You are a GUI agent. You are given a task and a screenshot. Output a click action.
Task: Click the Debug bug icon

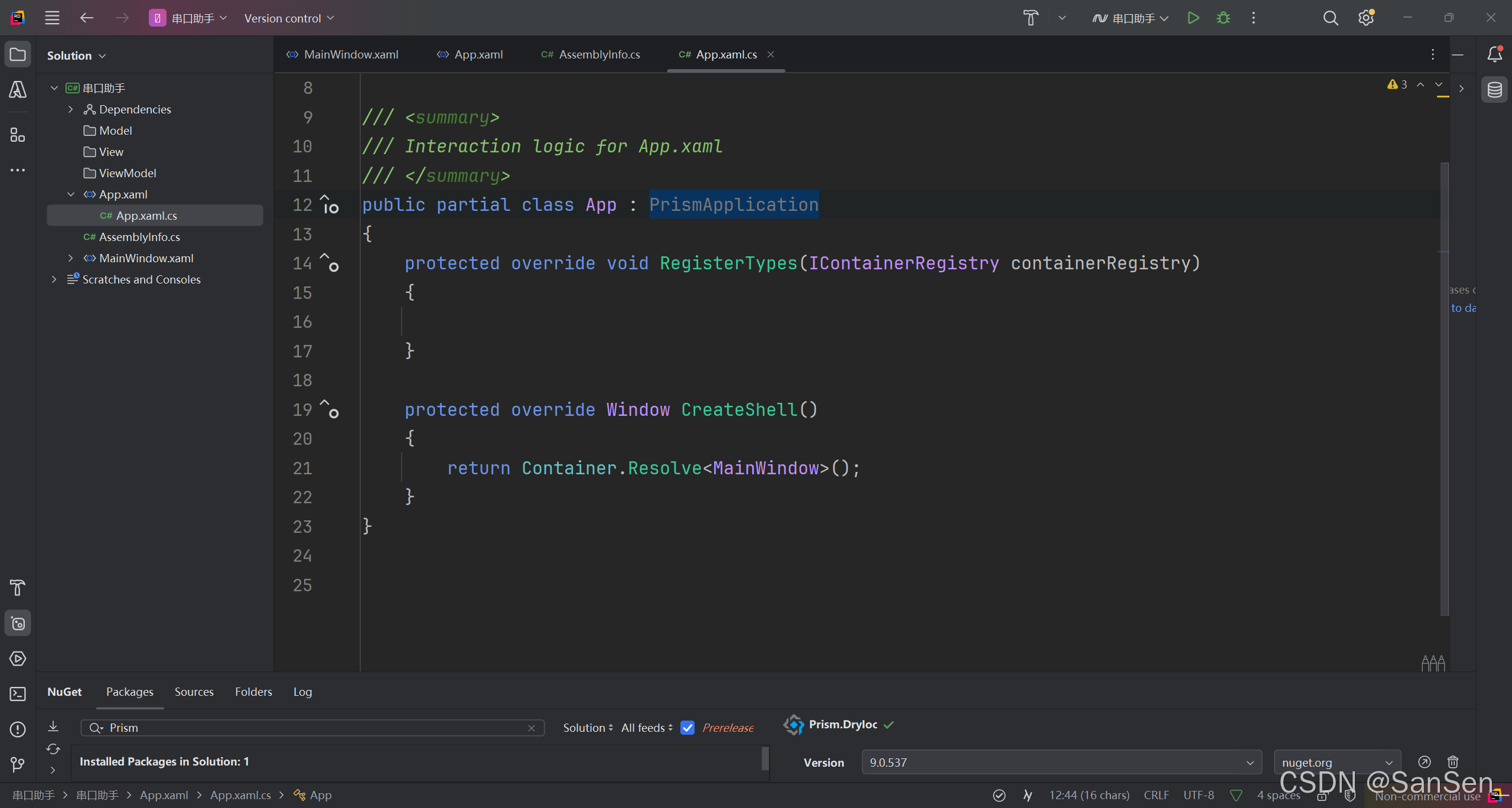point(1223,18)
